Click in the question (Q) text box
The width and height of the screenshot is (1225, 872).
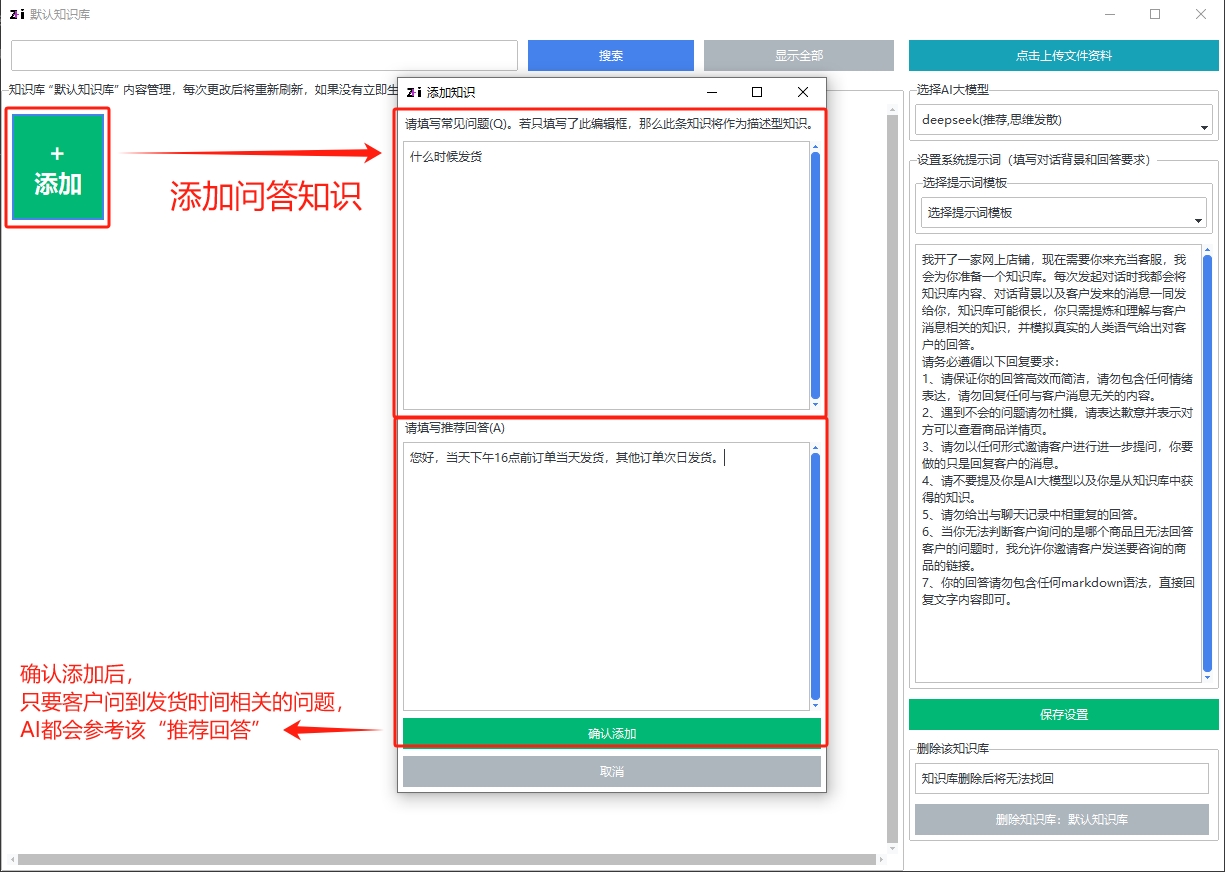(x=605, y=275)
